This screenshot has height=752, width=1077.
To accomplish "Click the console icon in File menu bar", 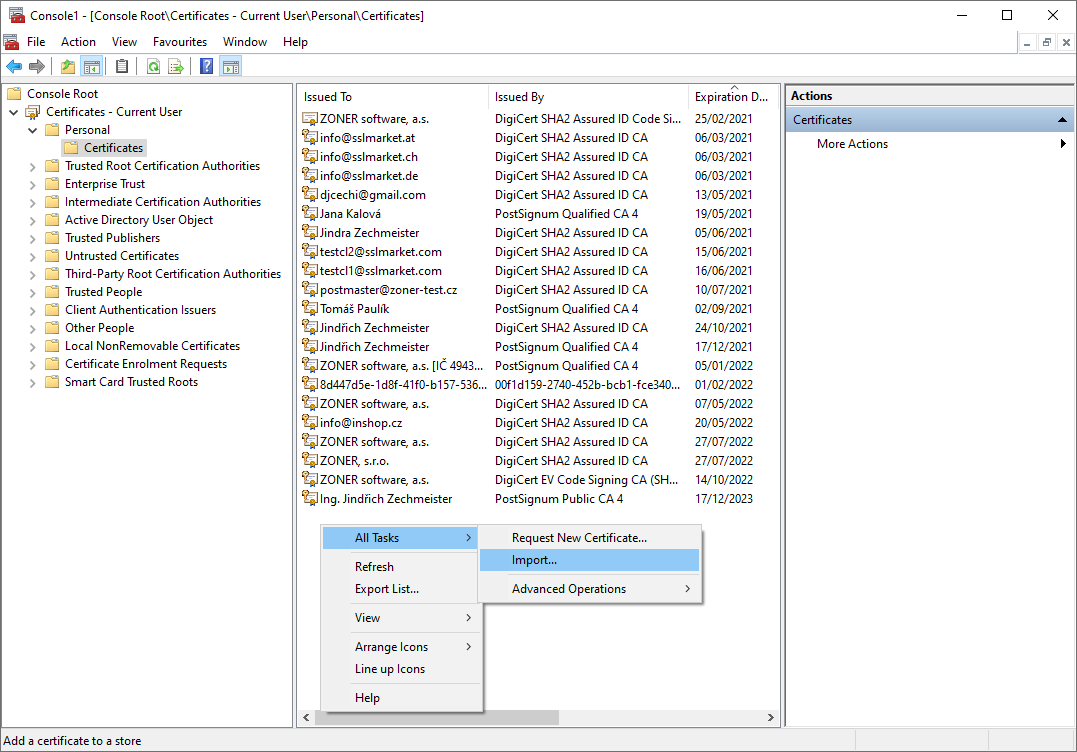I will (x=11, y=42).
